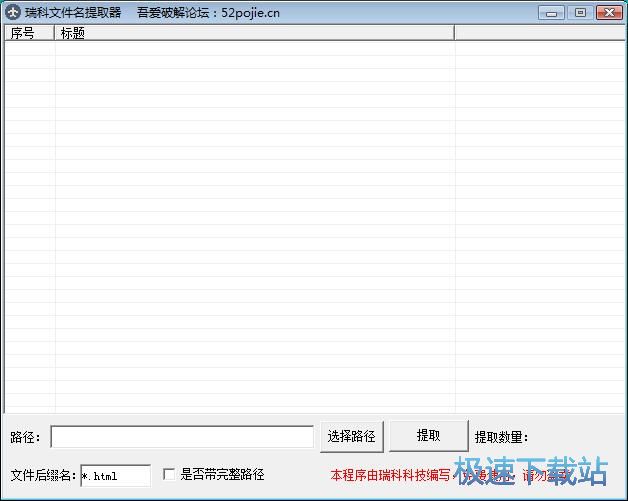Enable the 是否带完整路径 checkbox
This screenshot has width=628, height=501.
(x=169, y=475)
